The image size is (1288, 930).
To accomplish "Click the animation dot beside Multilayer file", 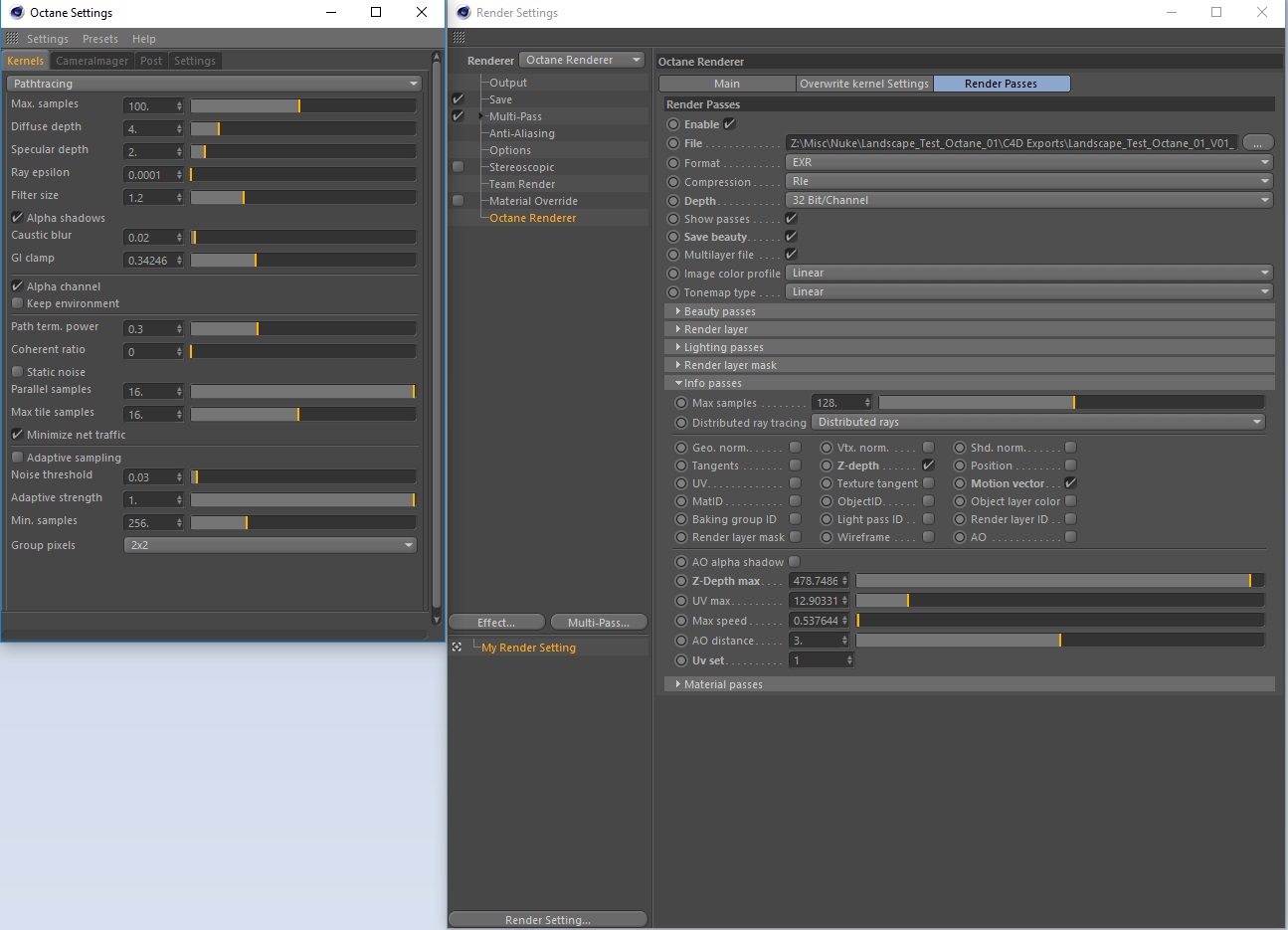I will pos(673,255).
